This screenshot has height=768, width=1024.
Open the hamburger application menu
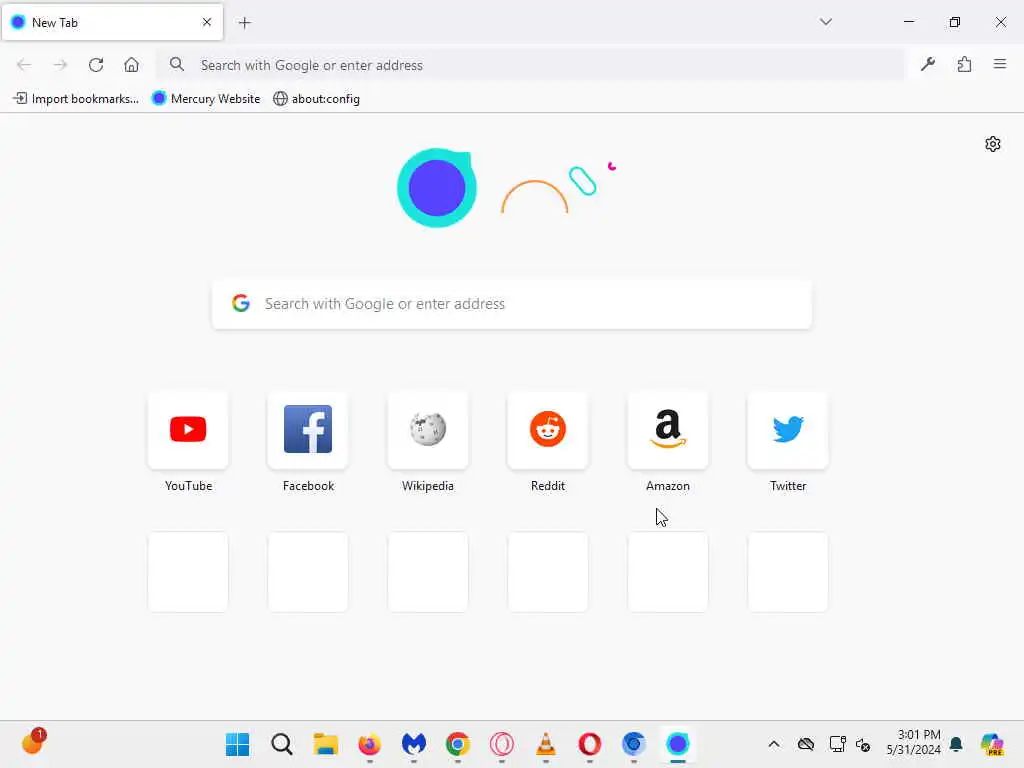pyautogui.click(x=1000, y=64)
